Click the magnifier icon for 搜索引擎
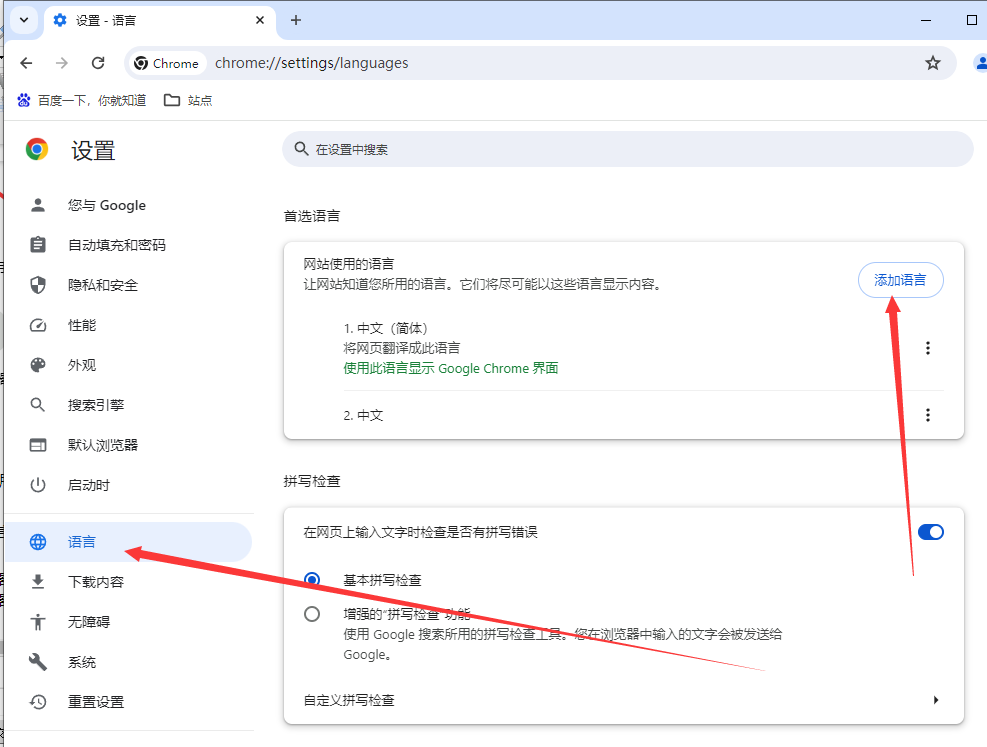 [x=38, y=405]
